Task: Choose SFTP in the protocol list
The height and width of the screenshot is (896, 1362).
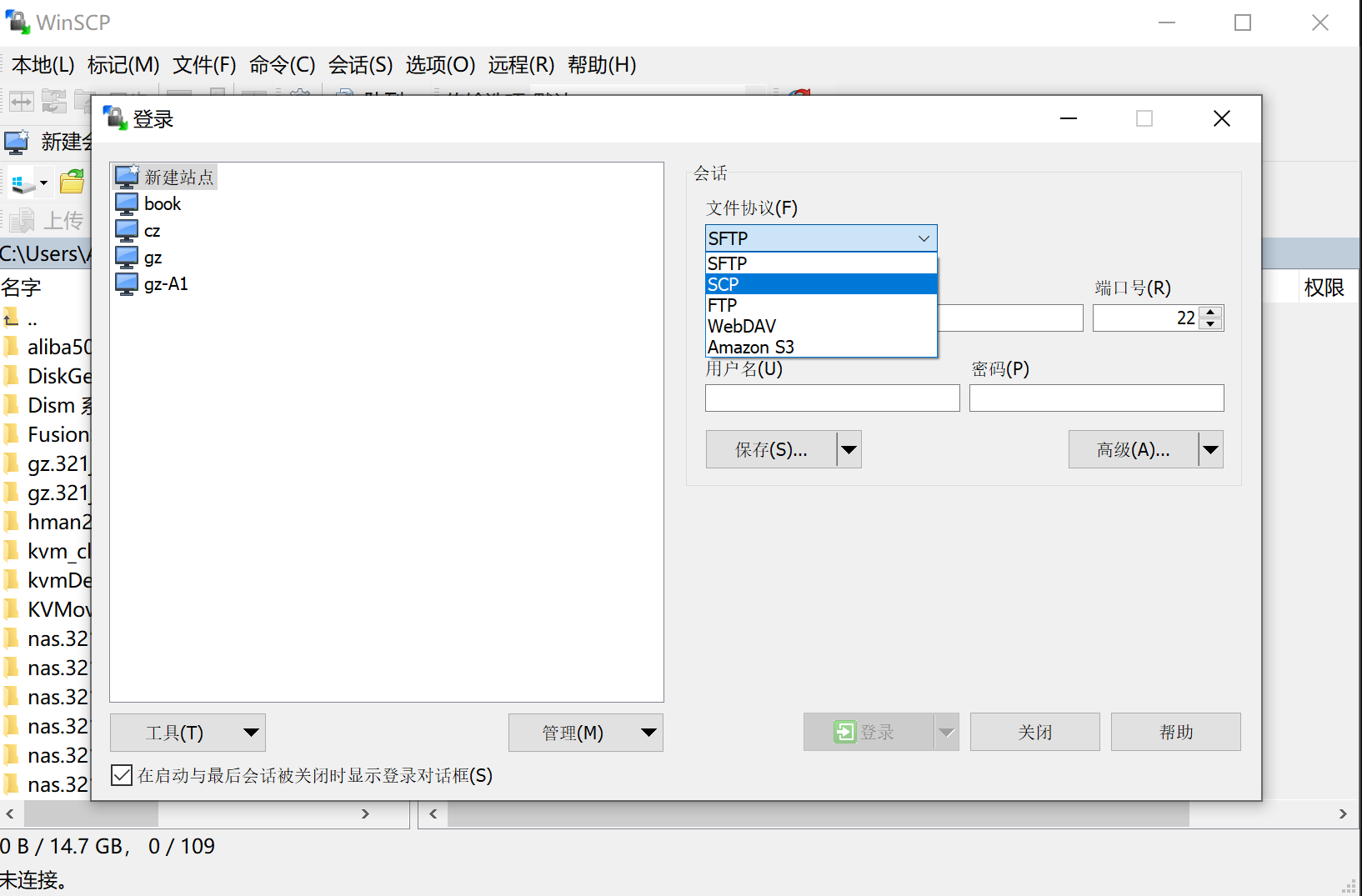Action: pos(821,263)
